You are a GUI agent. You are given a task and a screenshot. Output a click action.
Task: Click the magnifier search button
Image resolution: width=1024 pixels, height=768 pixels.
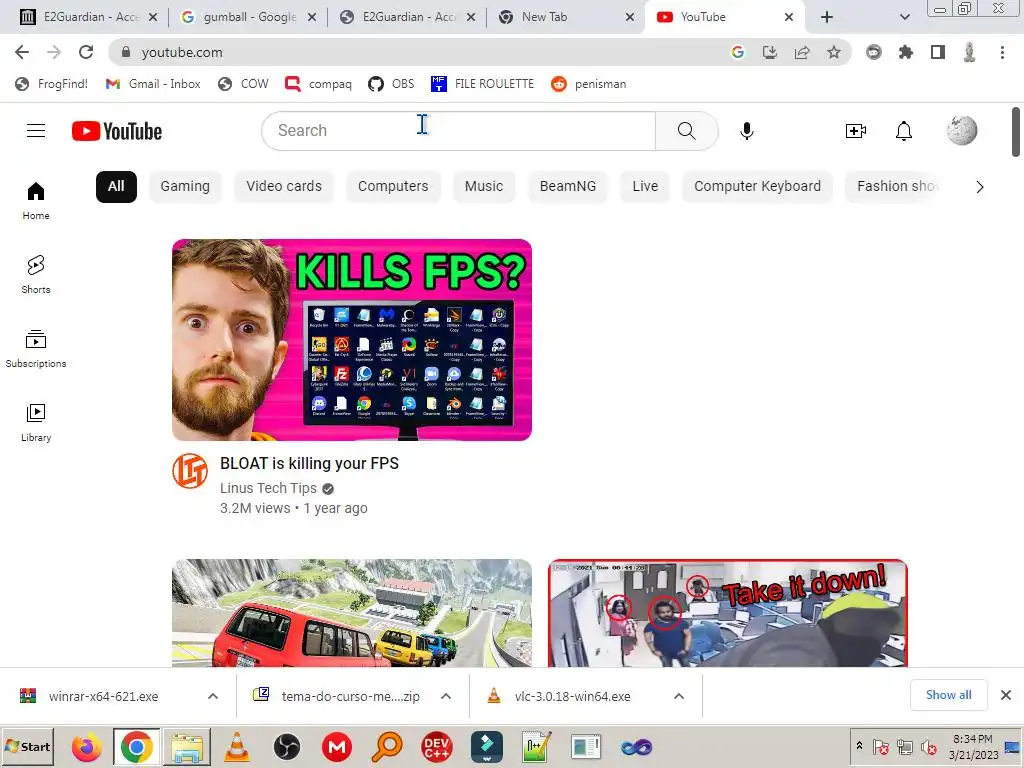686,131
